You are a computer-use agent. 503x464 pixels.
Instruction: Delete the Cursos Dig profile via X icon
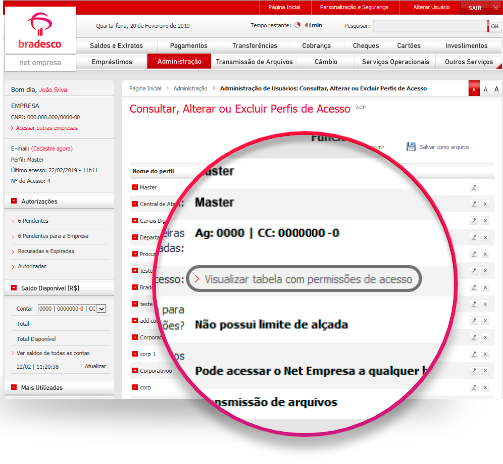[485, 221]
